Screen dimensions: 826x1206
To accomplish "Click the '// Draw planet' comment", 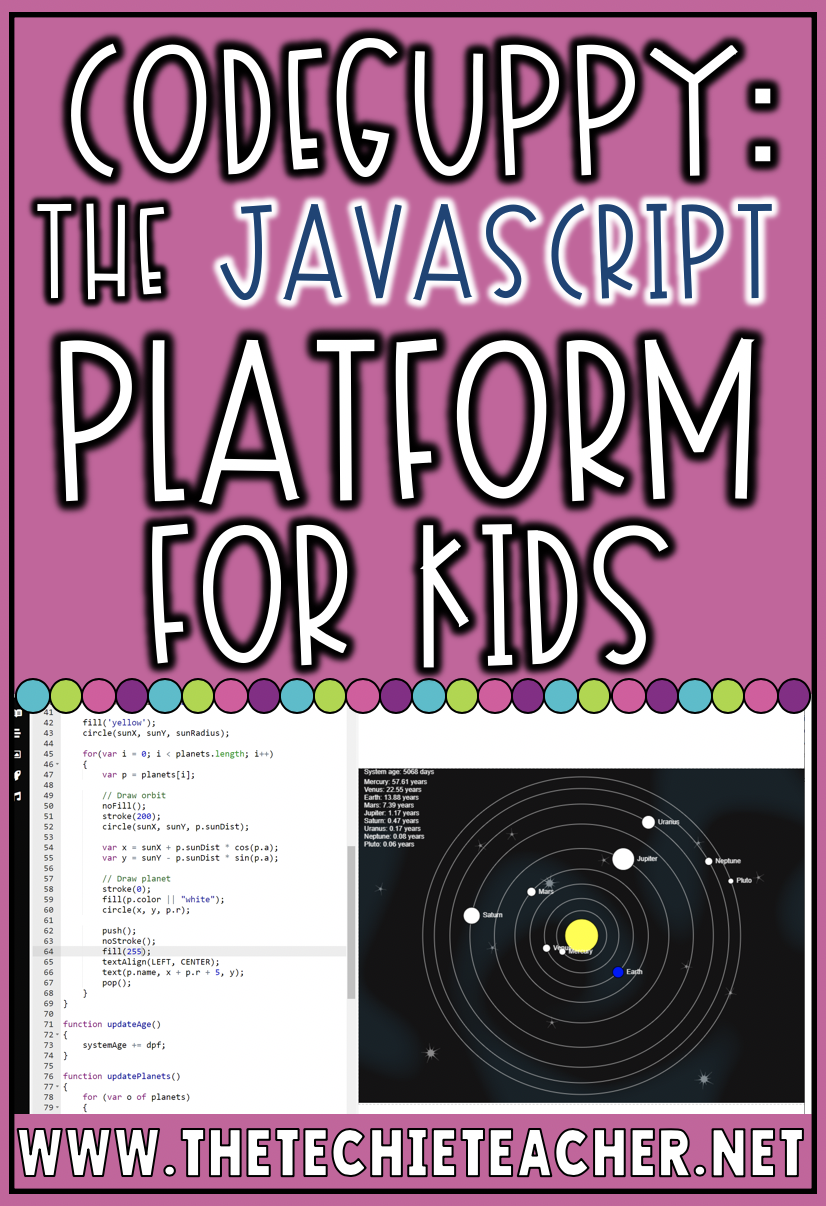I will [x=136, y=879].
